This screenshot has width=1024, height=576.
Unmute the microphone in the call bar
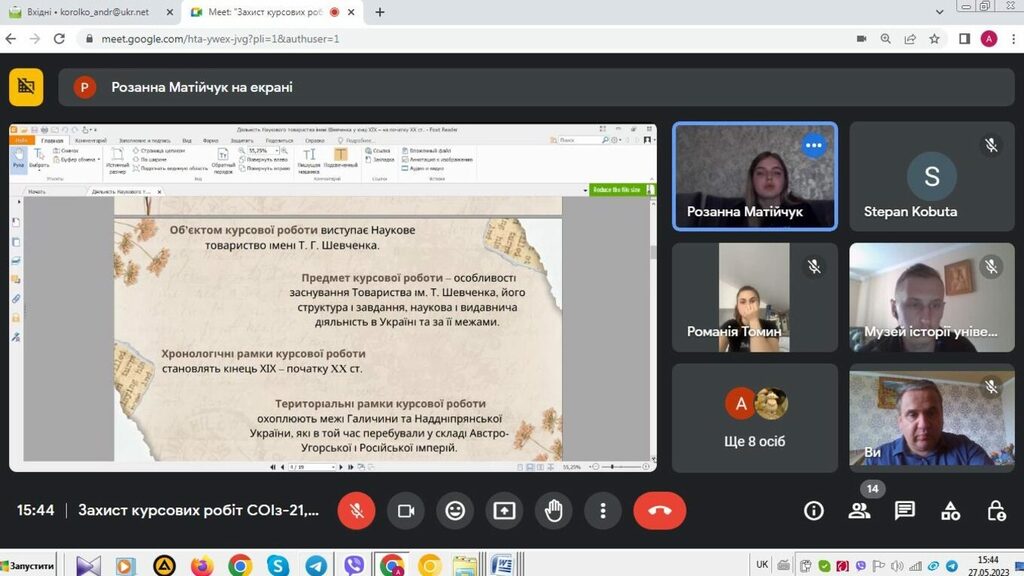[356, 511]
